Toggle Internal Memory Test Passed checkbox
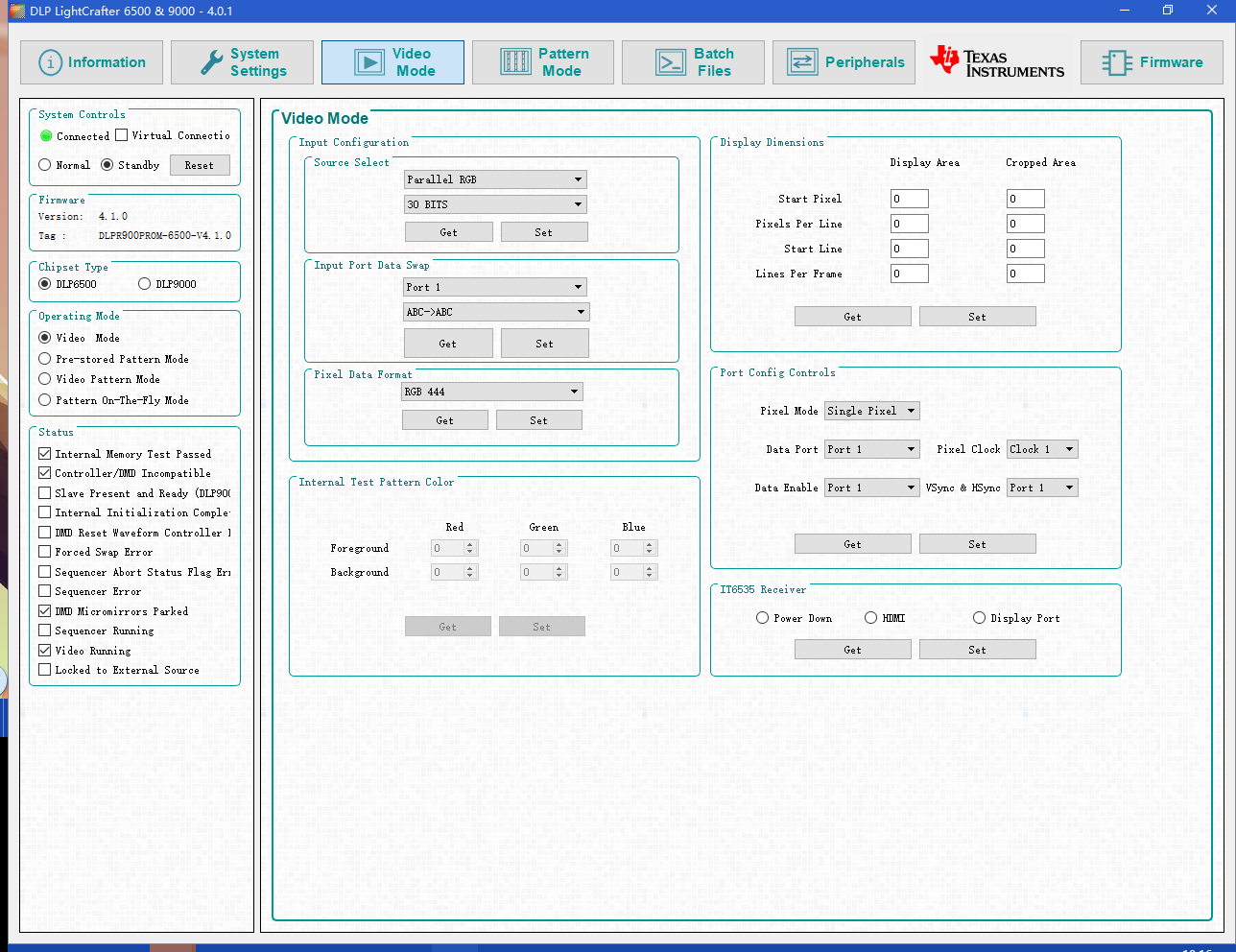The width and height of the screenshot is (1236, 952). [45, 454]
